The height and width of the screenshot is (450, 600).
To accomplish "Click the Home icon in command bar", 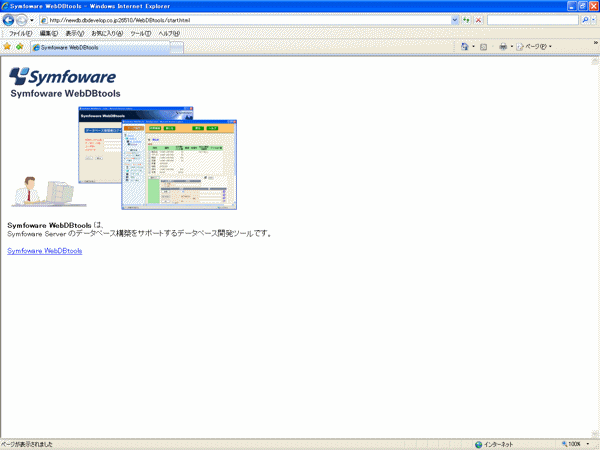I will 467,46.
